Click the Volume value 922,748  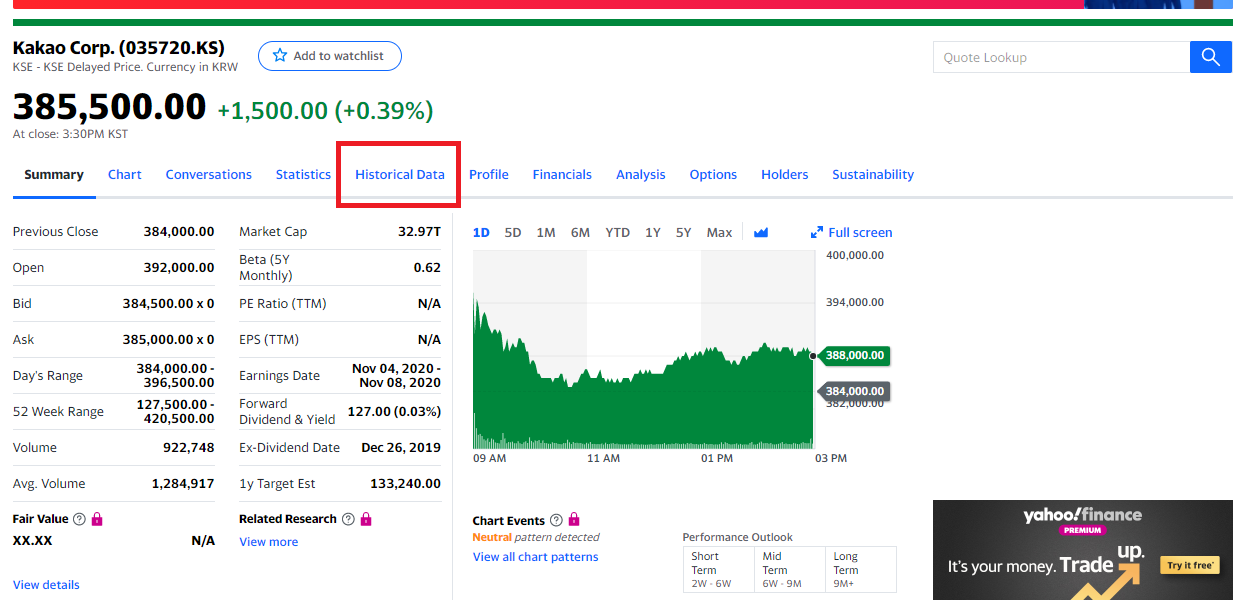(x=189, y=447)
